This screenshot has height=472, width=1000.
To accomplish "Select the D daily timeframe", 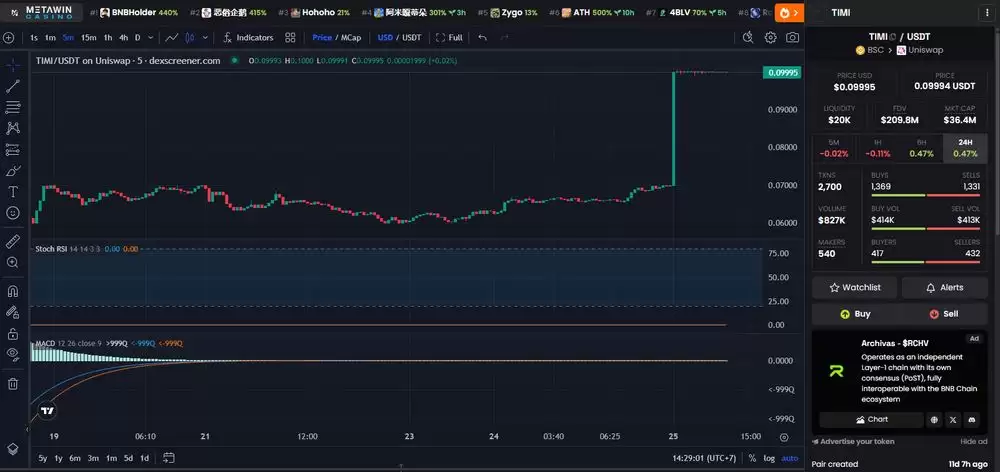I will 137,38.
